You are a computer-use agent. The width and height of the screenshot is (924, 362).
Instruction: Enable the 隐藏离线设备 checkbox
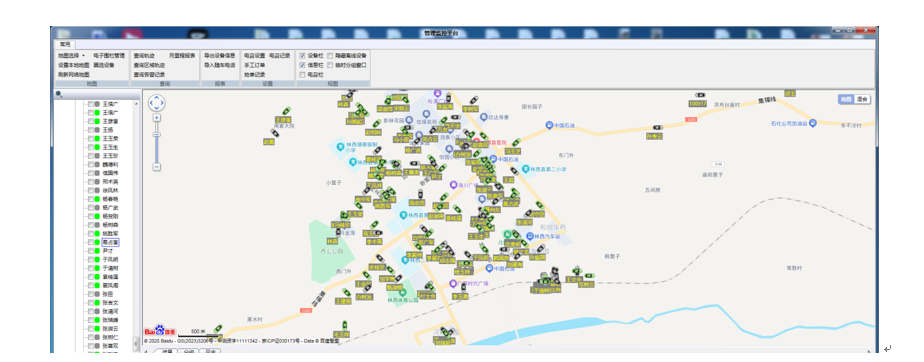330,55
